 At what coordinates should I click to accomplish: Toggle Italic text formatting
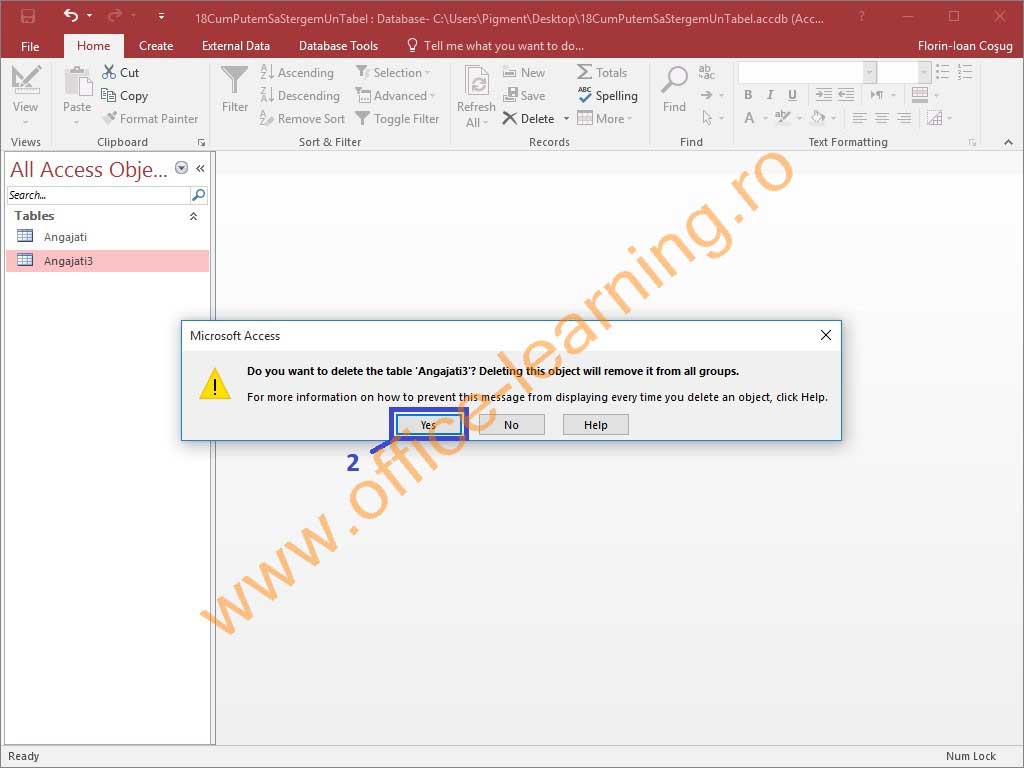click(x=771, y=95)
